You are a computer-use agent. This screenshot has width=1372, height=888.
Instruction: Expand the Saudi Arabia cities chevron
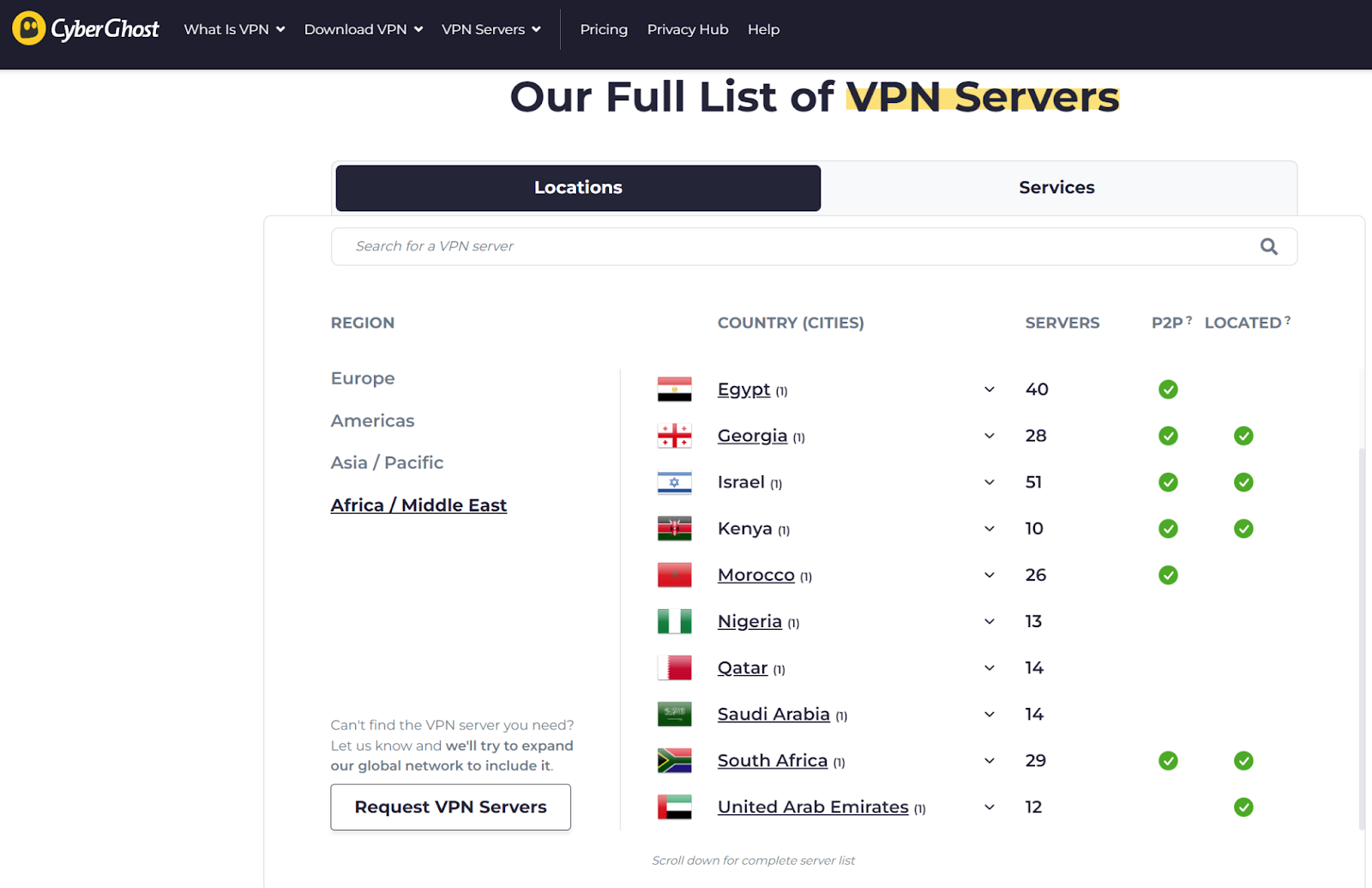point(990,714)
